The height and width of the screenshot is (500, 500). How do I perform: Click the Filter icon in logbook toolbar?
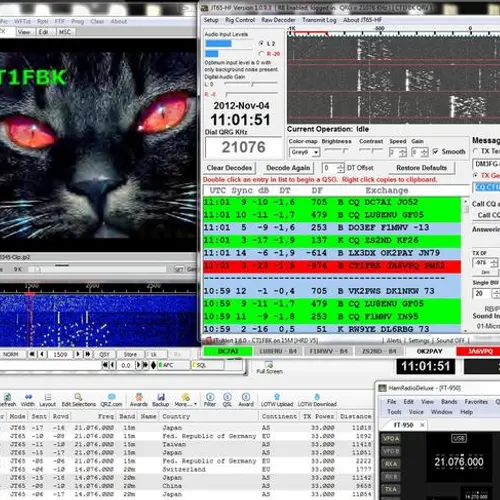coord(210,400)
